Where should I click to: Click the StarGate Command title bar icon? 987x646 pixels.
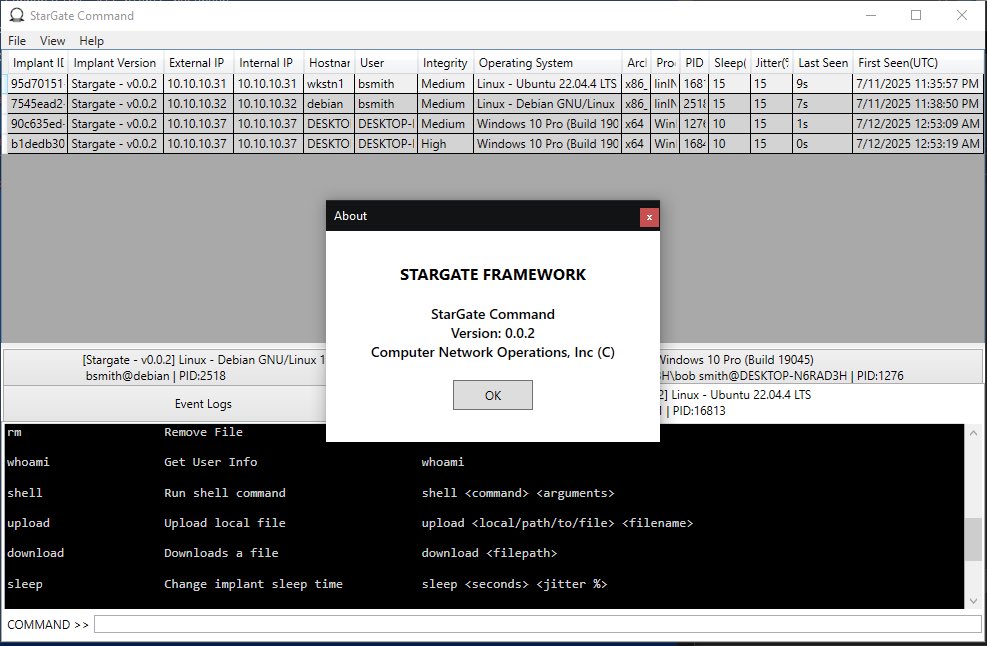coord(16,15)
